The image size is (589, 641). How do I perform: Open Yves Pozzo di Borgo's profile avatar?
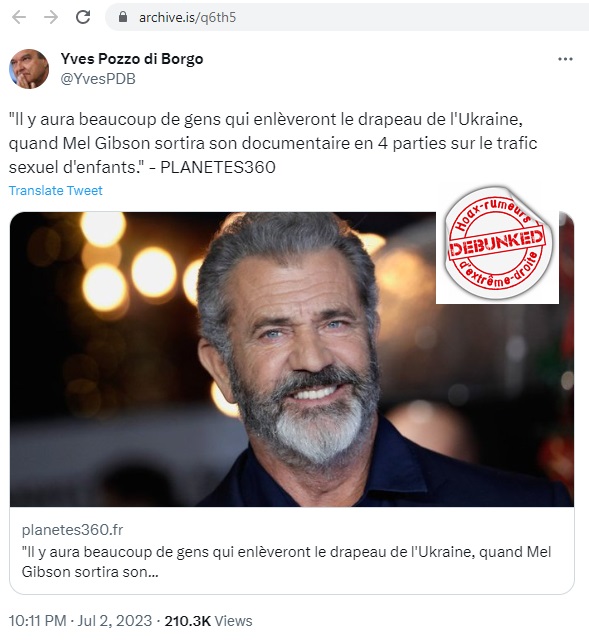[x=29, y=69]
